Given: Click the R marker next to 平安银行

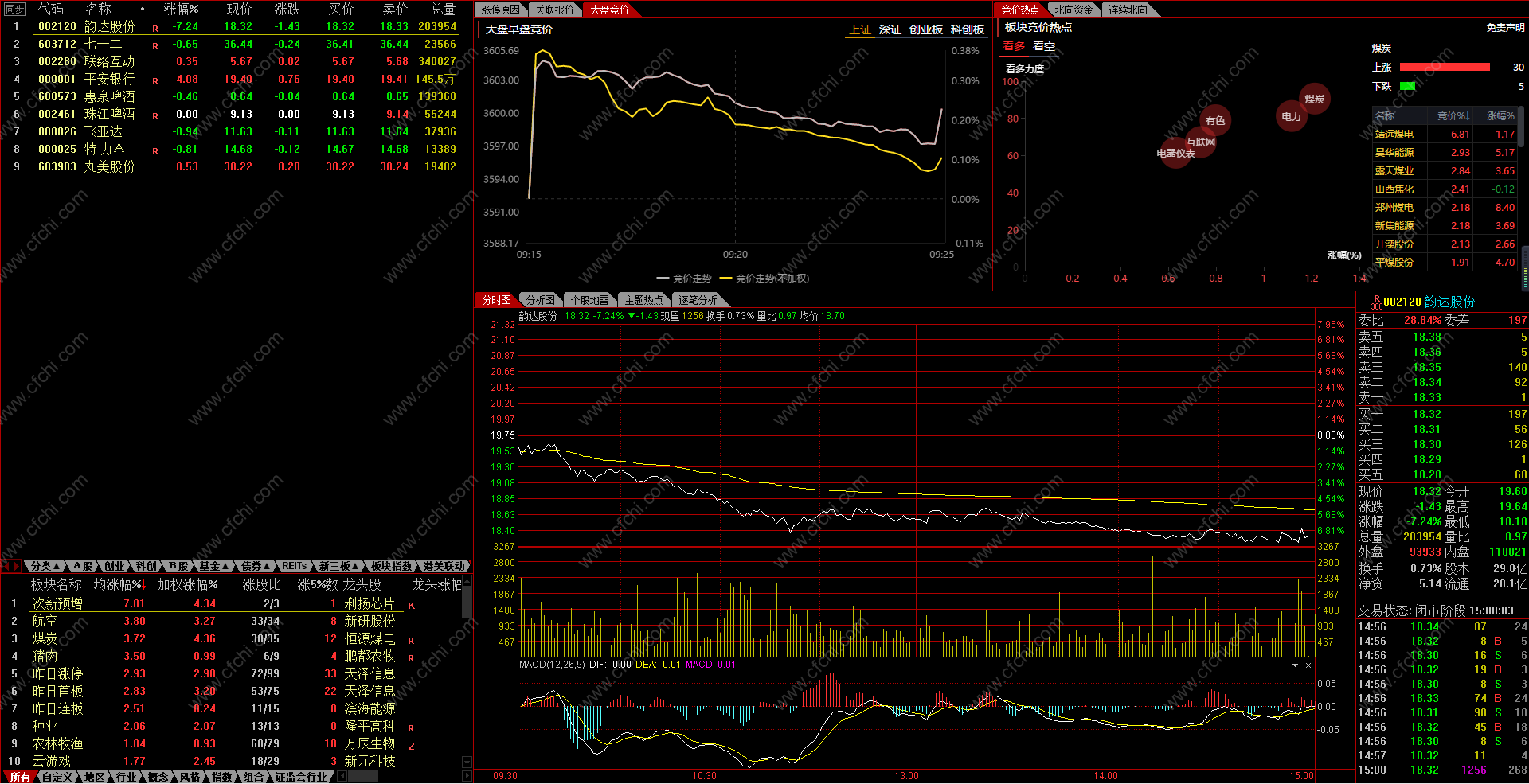Looking at the screenshot, I should pos(155,80).
